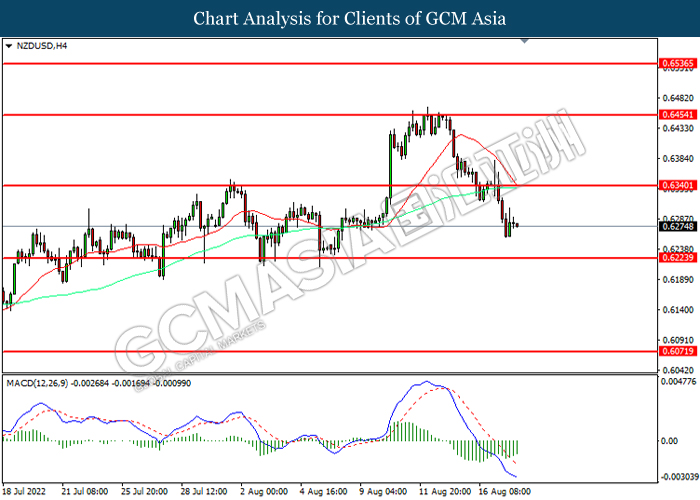Click the MACD -0.003039 scale value
This screenshot has width=700, height=500.
[679, 477]
